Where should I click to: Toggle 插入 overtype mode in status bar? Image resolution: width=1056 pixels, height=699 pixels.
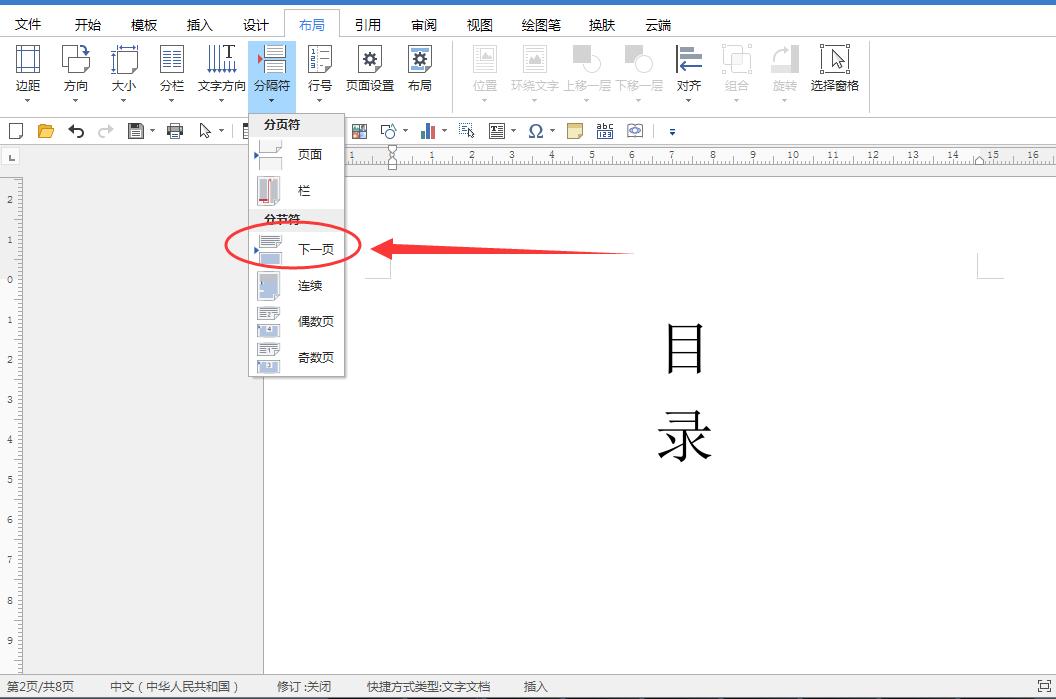536,687
